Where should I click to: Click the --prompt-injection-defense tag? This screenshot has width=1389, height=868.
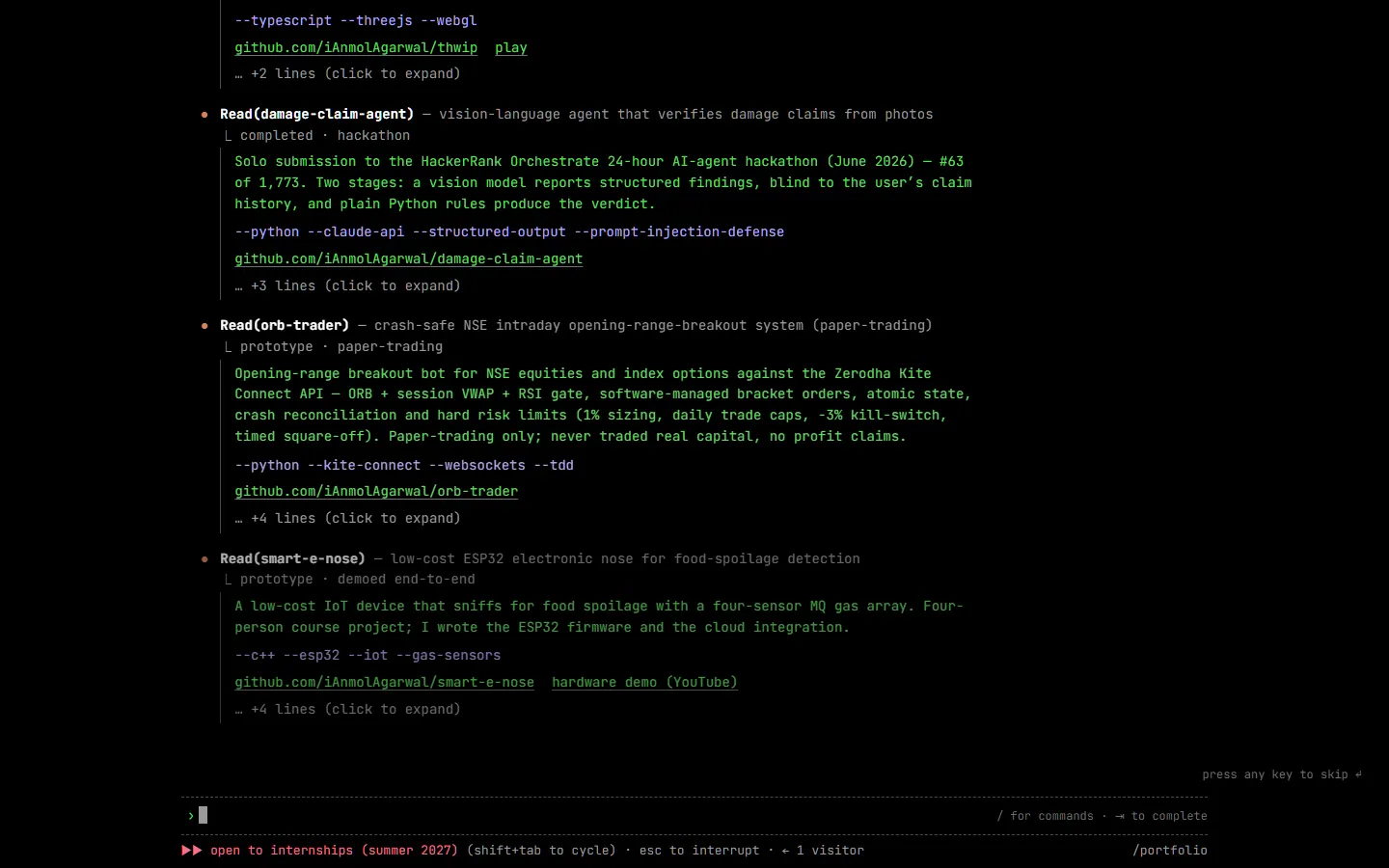coord(679,231)
